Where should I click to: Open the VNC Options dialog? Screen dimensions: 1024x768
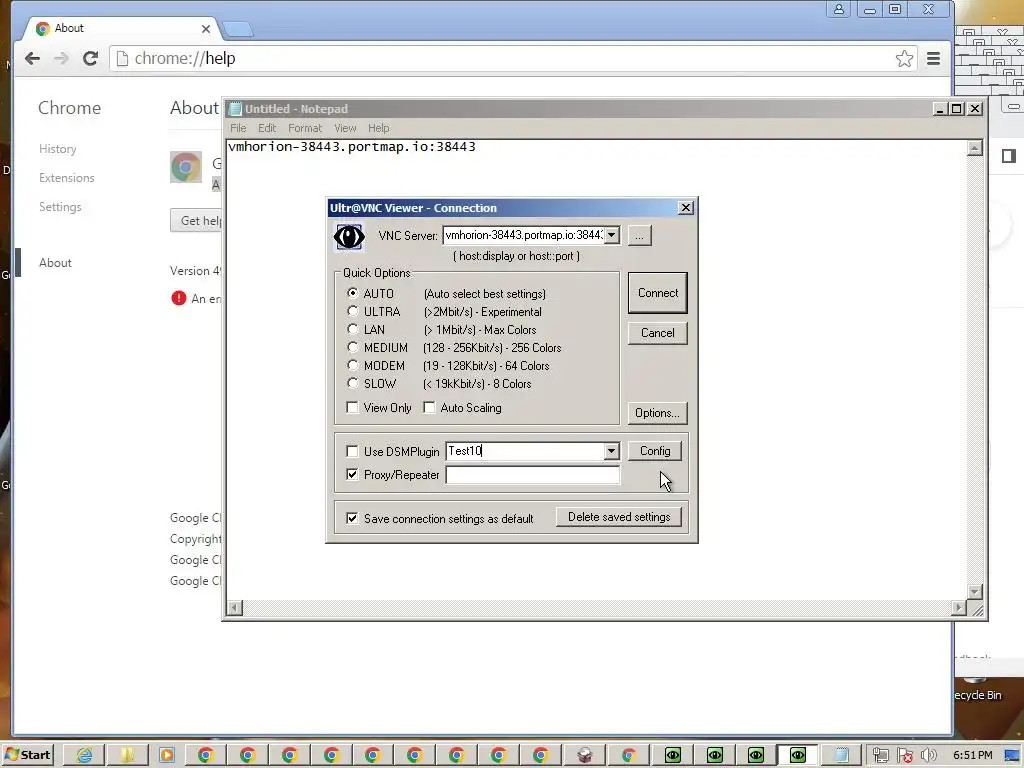point(658,413)
